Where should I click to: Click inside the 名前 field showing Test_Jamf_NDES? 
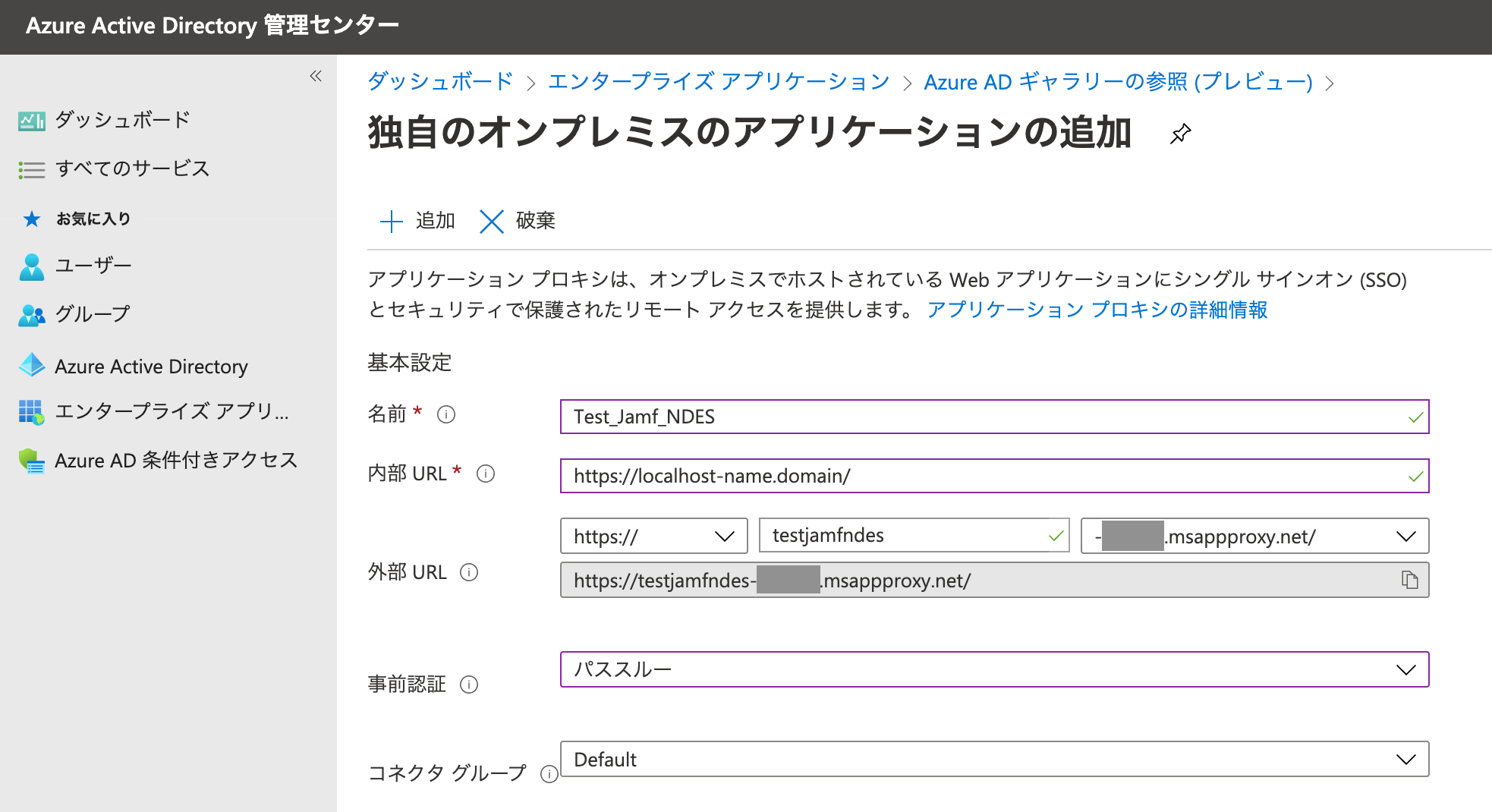(835, 417)
